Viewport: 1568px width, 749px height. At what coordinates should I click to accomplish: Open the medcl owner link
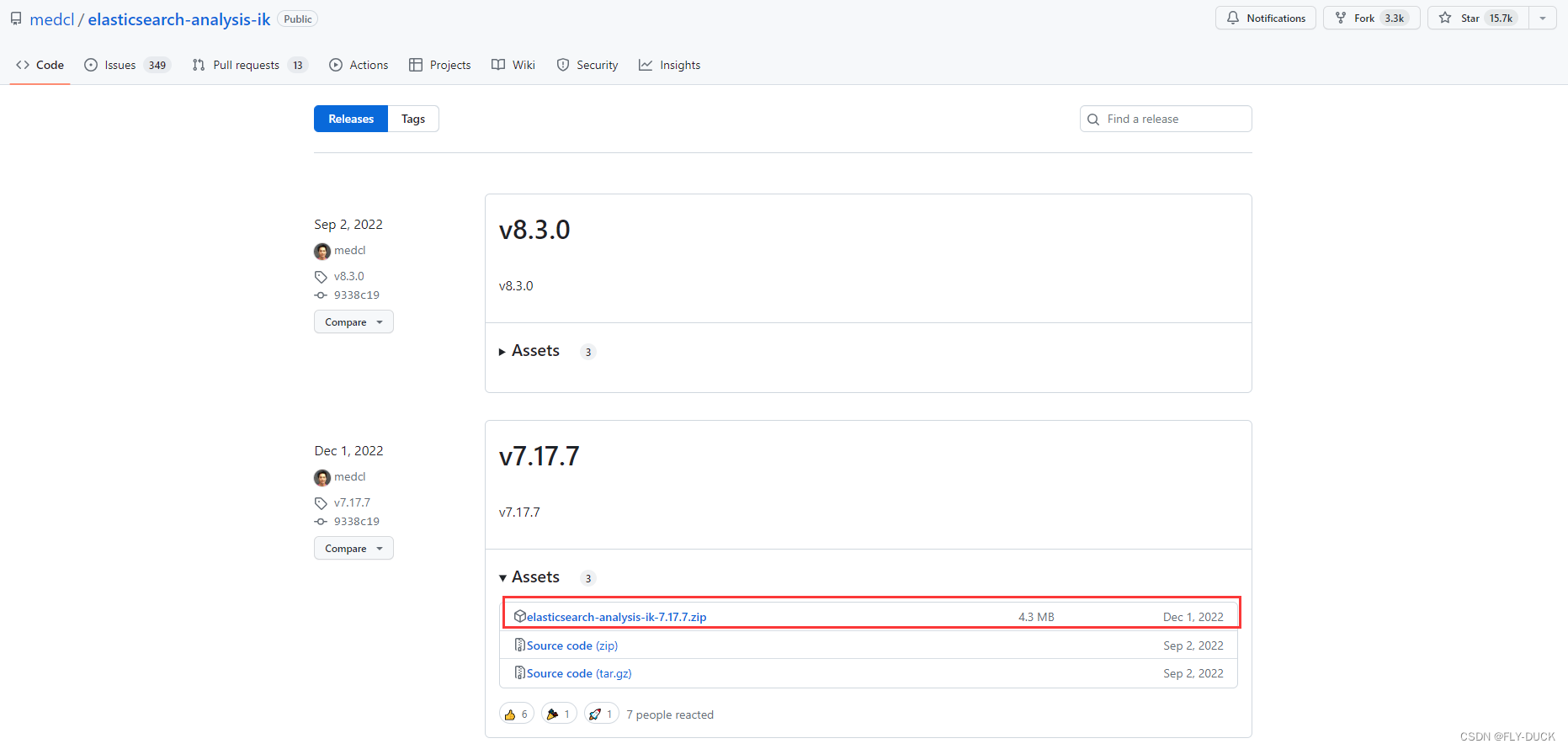[x=52, y=19]
